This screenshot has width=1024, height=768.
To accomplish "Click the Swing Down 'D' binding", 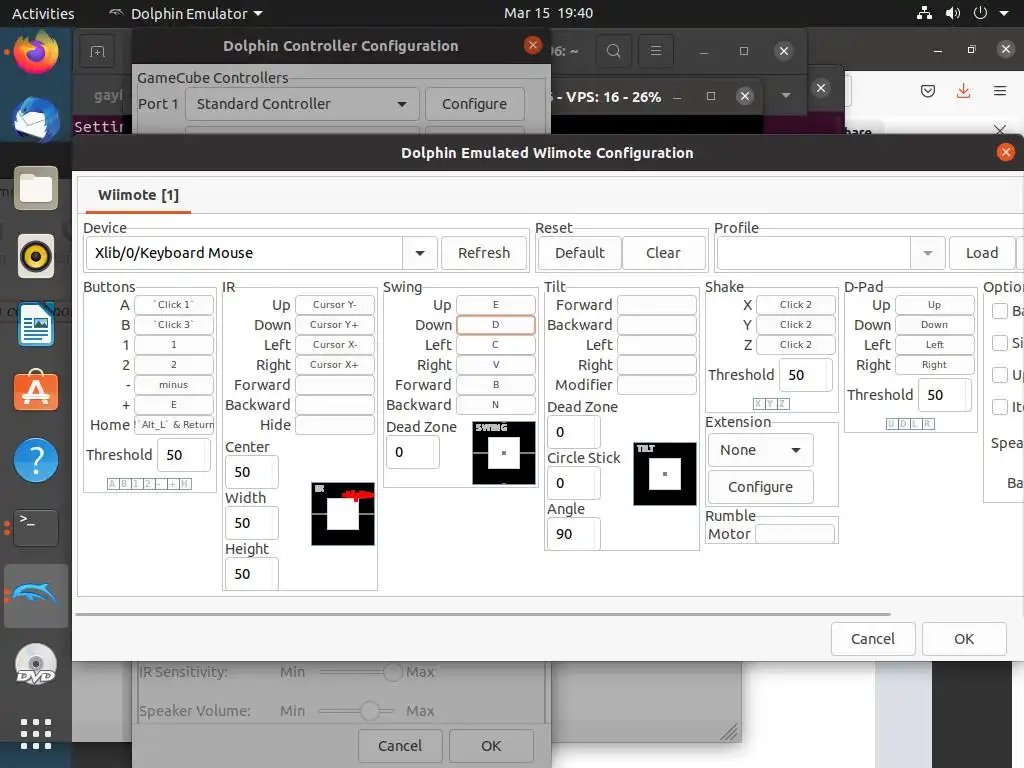I will (496, 325).
